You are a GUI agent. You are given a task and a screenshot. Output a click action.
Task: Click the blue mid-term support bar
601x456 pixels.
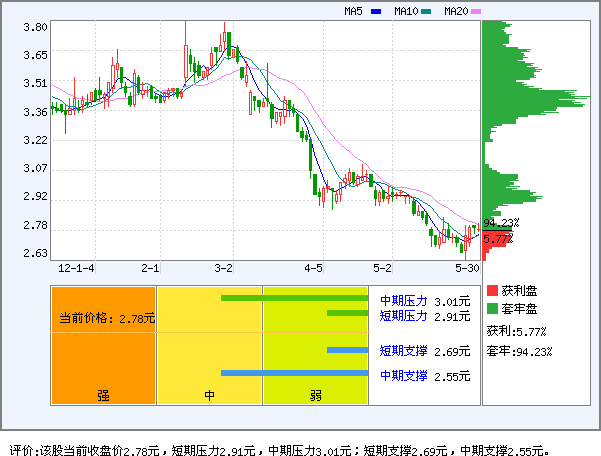pyautogui.click(x=294, y=373)
